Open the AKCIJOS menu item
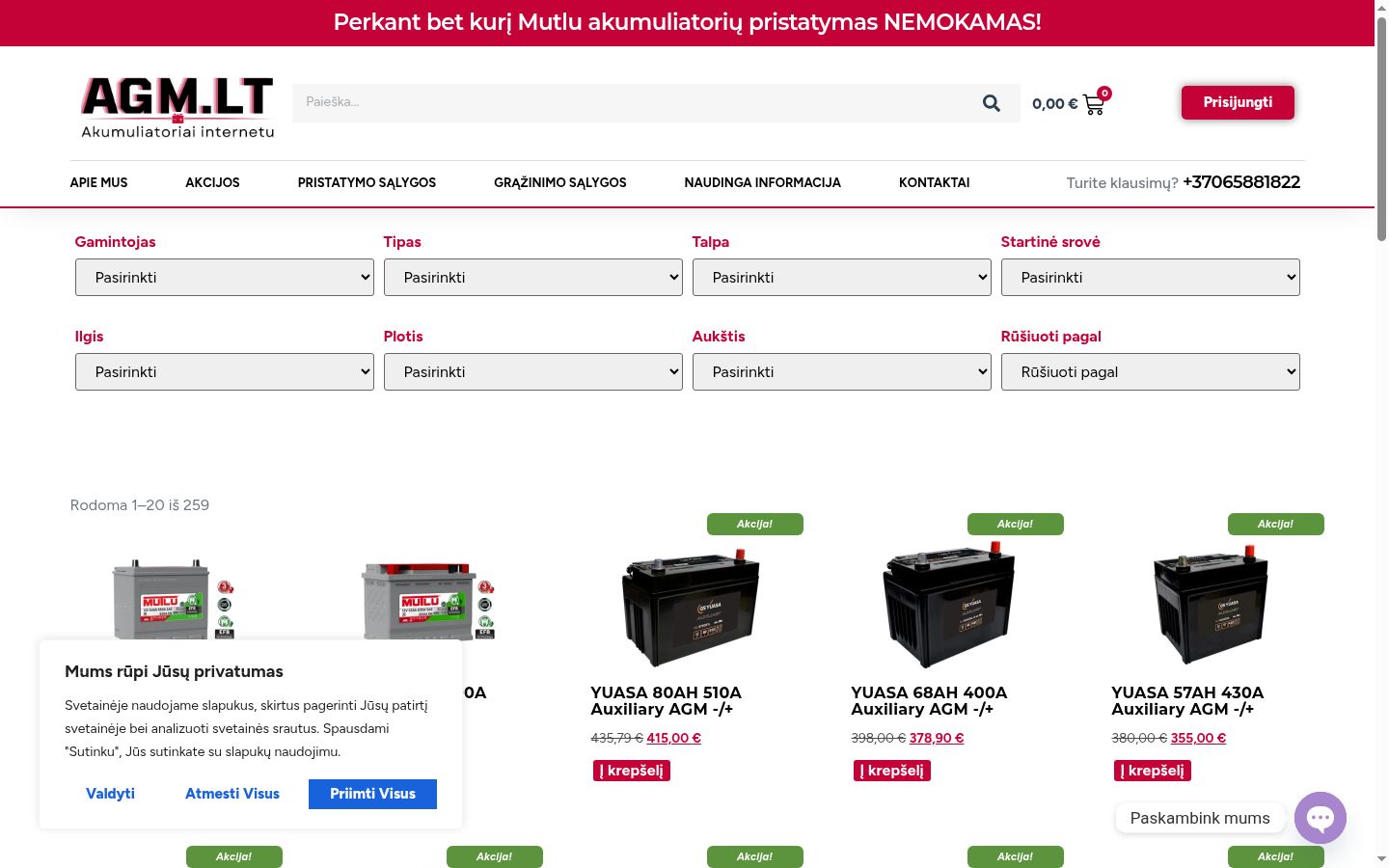This screenshot has height=868, width=1389. 212,182
